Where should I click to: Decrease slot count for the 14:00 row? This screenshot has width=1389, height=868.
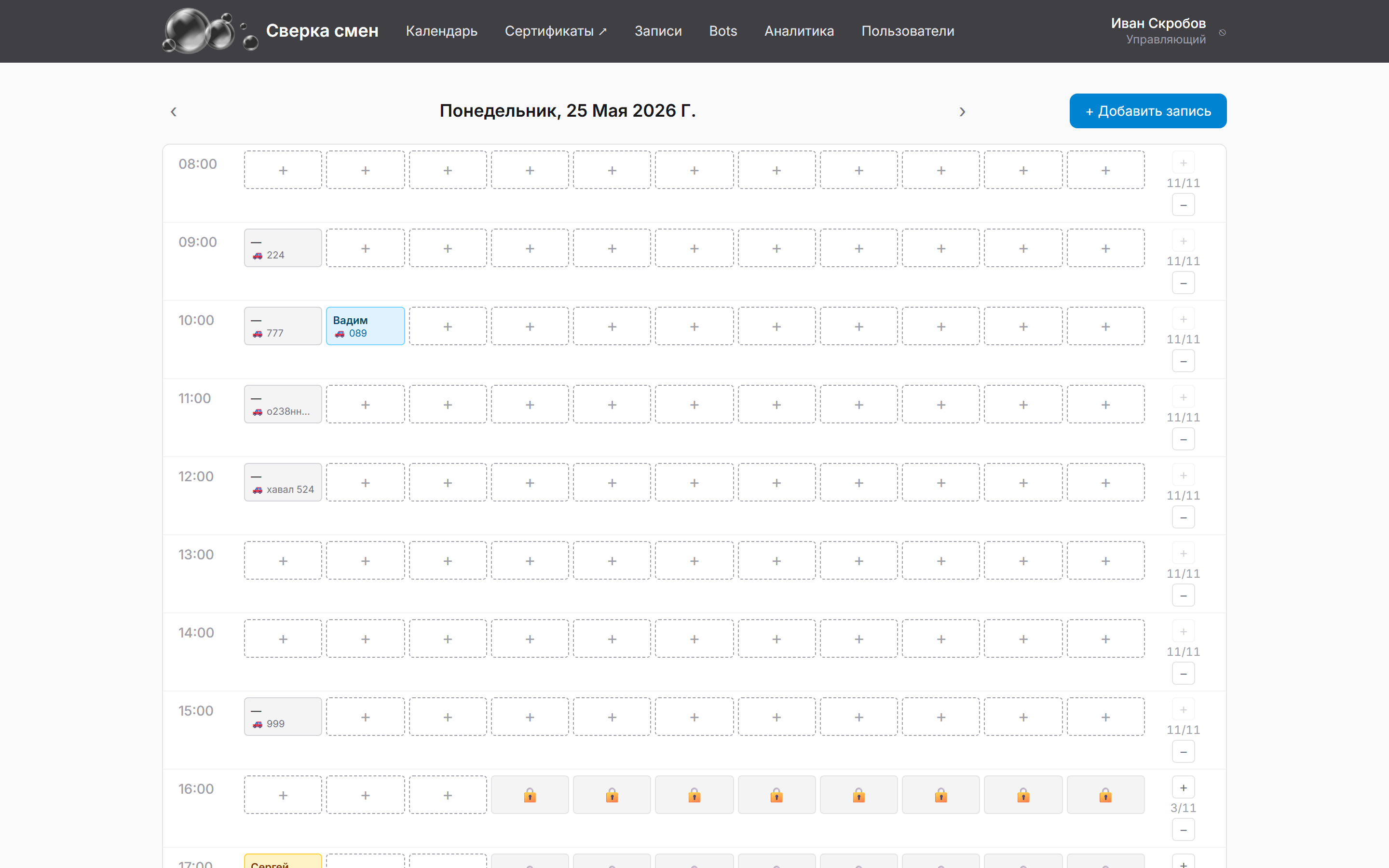click(x=1183, y=673)
